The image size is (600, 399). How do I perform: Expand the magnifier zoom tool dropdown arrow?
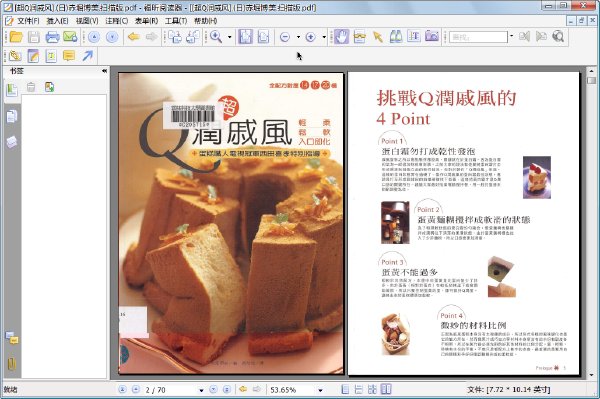tap(230, 37)
